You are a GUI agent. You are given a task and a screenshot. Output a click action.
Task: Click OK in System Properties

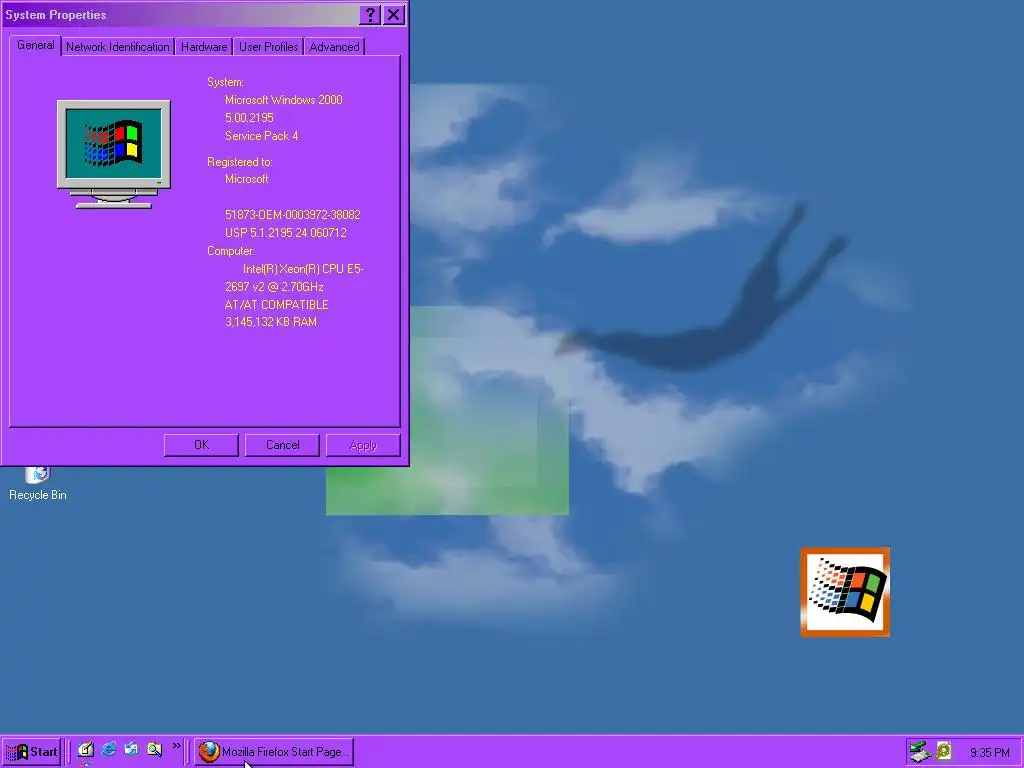pyautogui.click(x=201, y=445)
